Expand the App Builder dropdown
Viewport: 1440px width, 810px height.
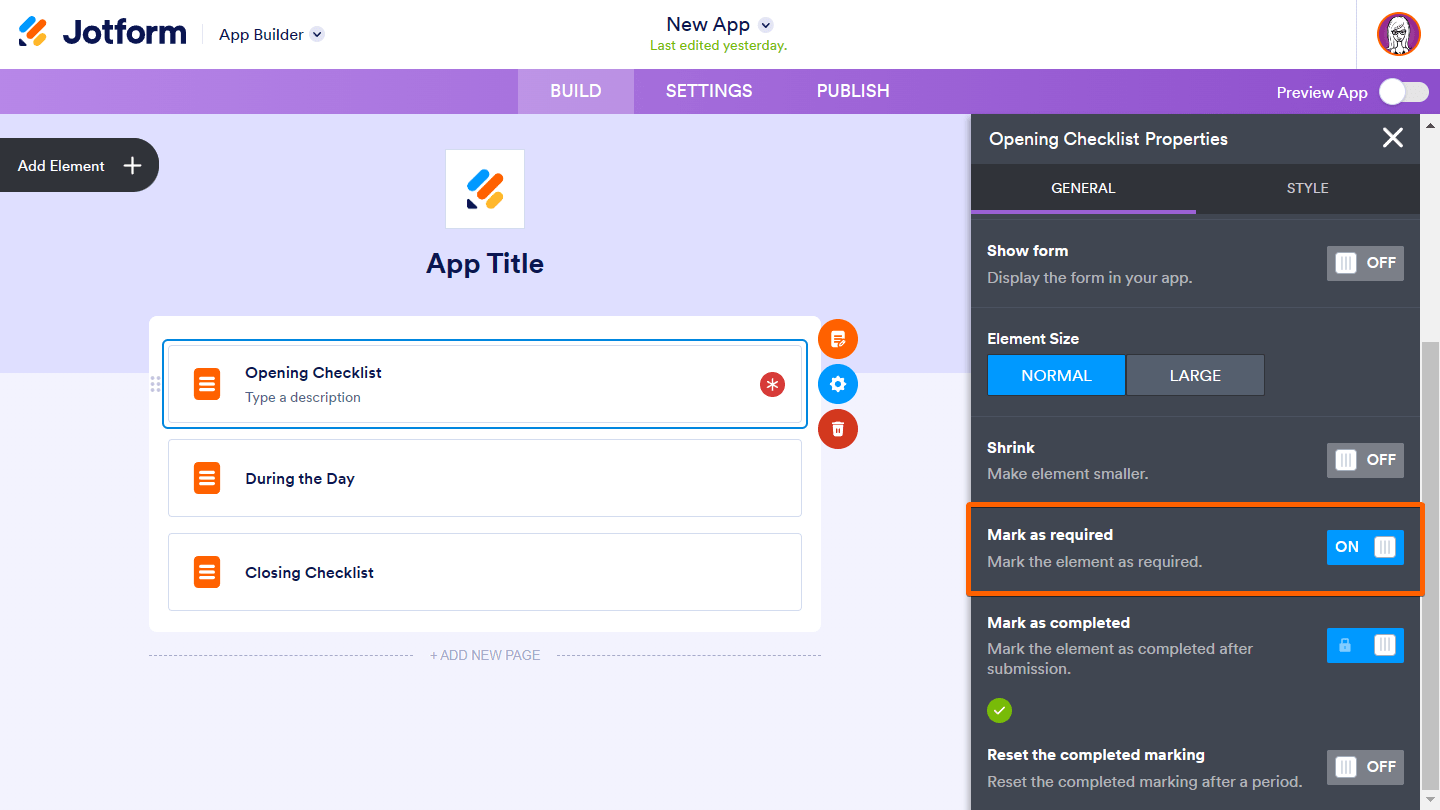(317, 34)
